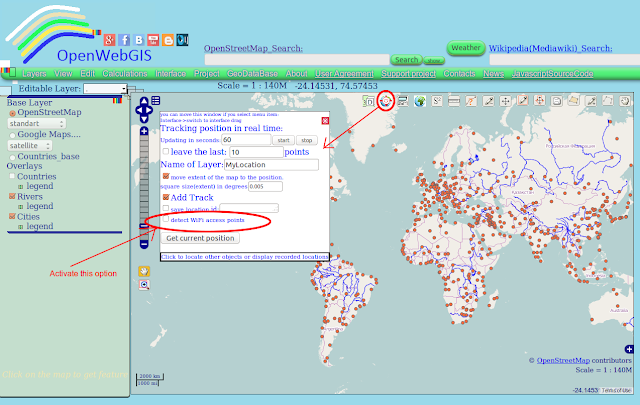Click the circled geolocation tracking toolbar icon
The height and width of the screenshot is (405, 640).
tap(386, 101)
